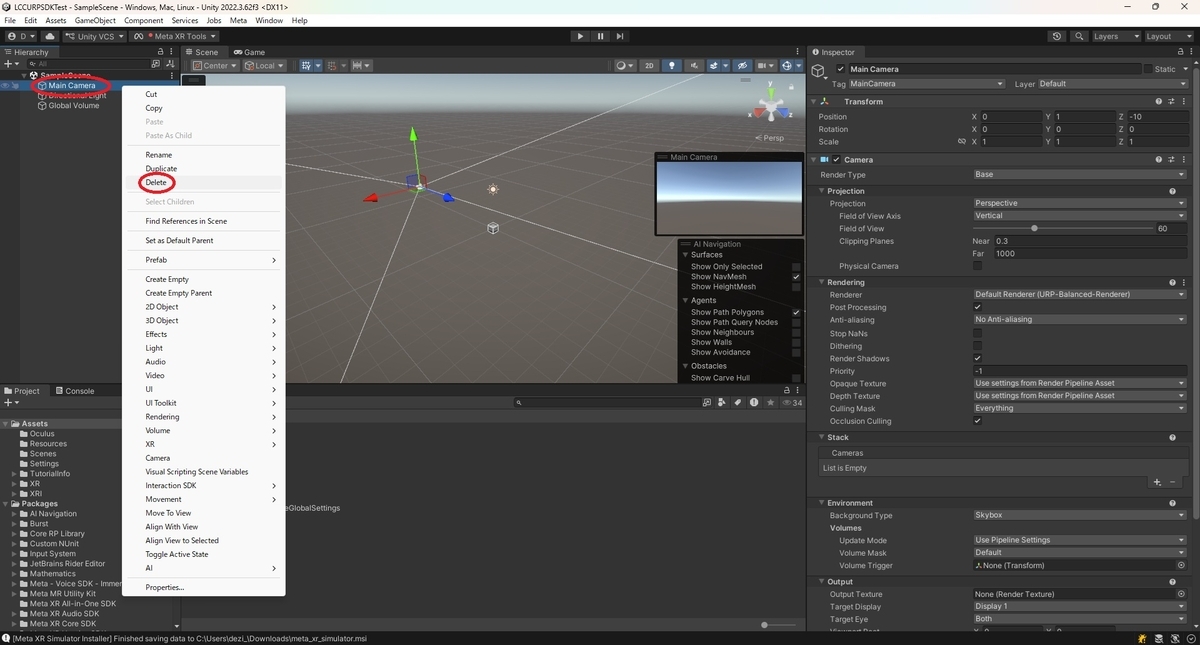
Task: Toggle the Static checkbox
Action: [1148, 69]
